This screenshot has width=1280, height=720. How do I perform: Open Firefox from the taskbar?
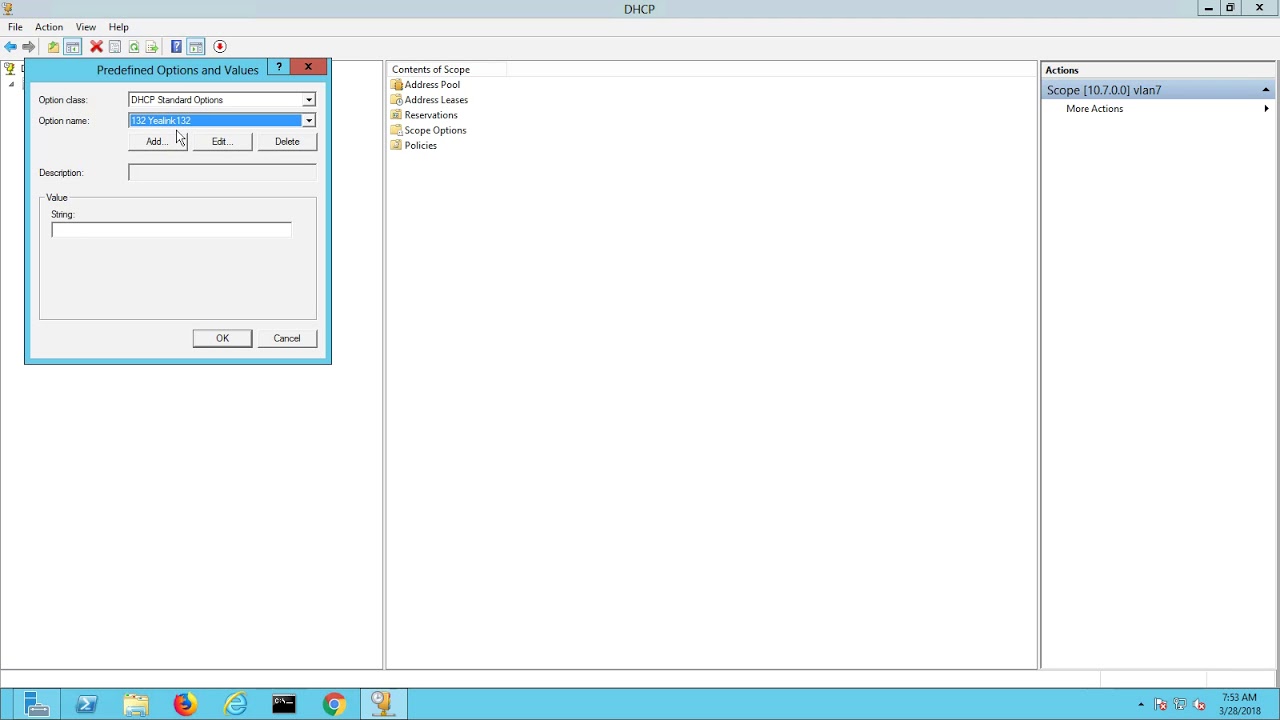tap(185, 705)
